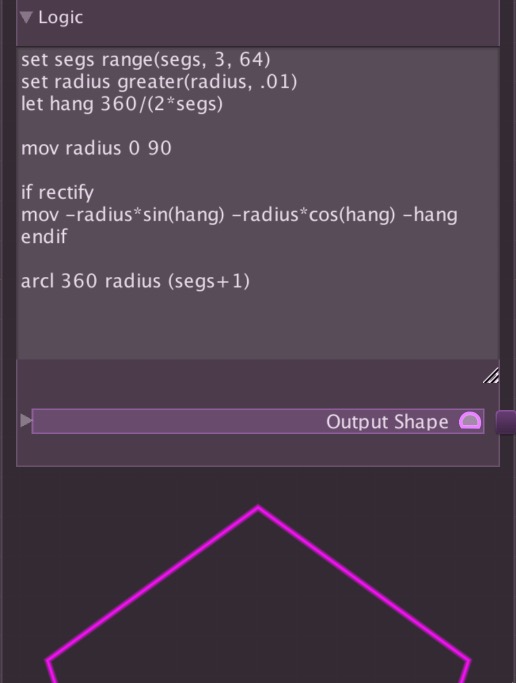This screenshot has width=516, height=683.
Task: Place cursor in 'set segs range' line
Action: [x=145, y=60]
